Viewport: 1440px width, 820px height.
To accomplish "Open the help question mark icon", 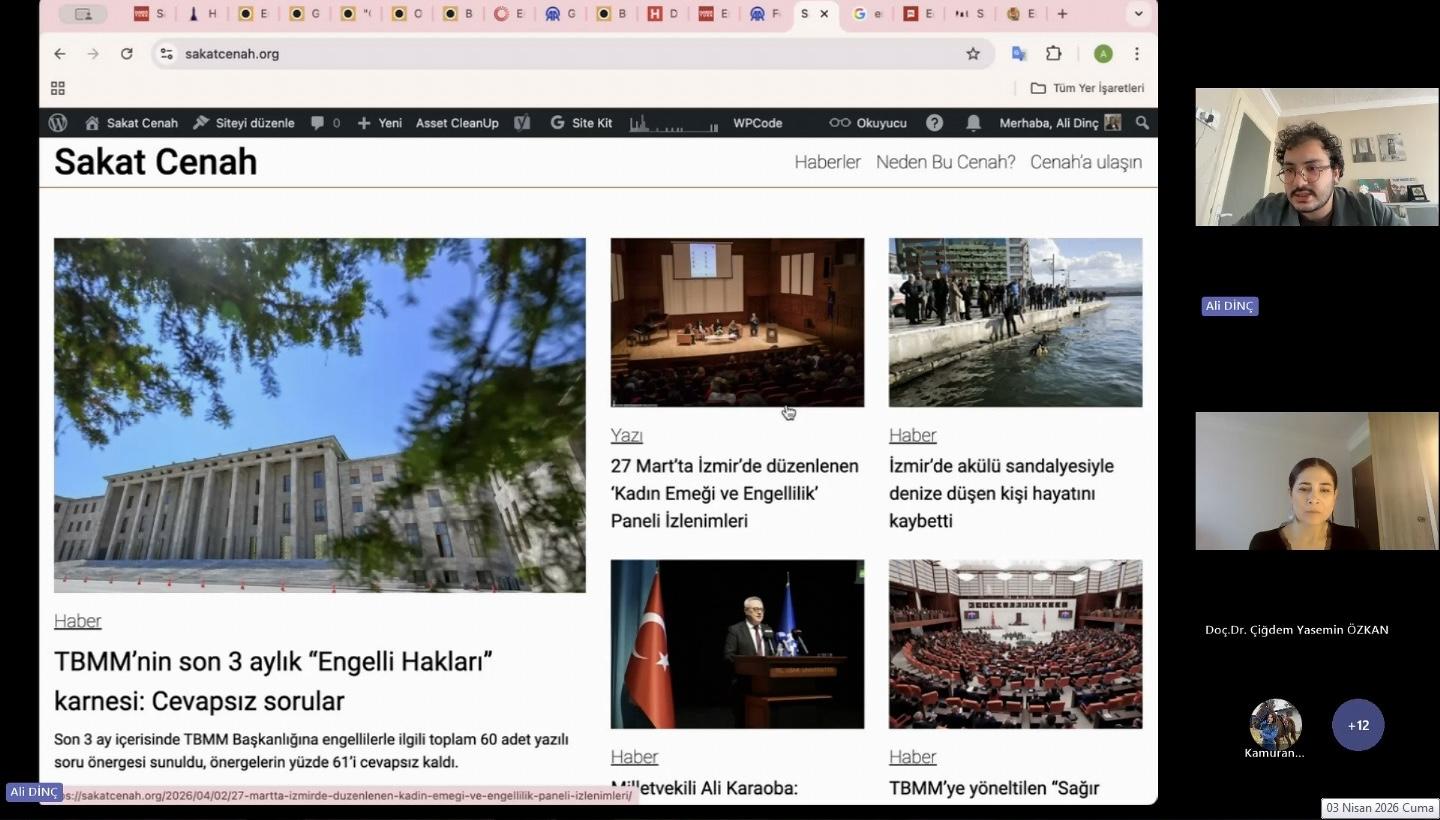I will pos(934,123).
